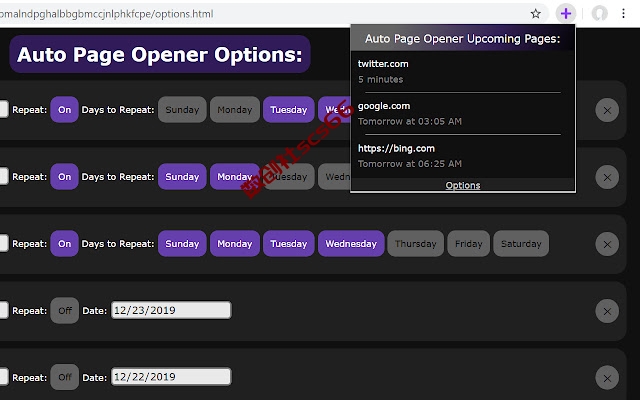
Task: Disable Sunday in the third row
Action: coord(182,244)
